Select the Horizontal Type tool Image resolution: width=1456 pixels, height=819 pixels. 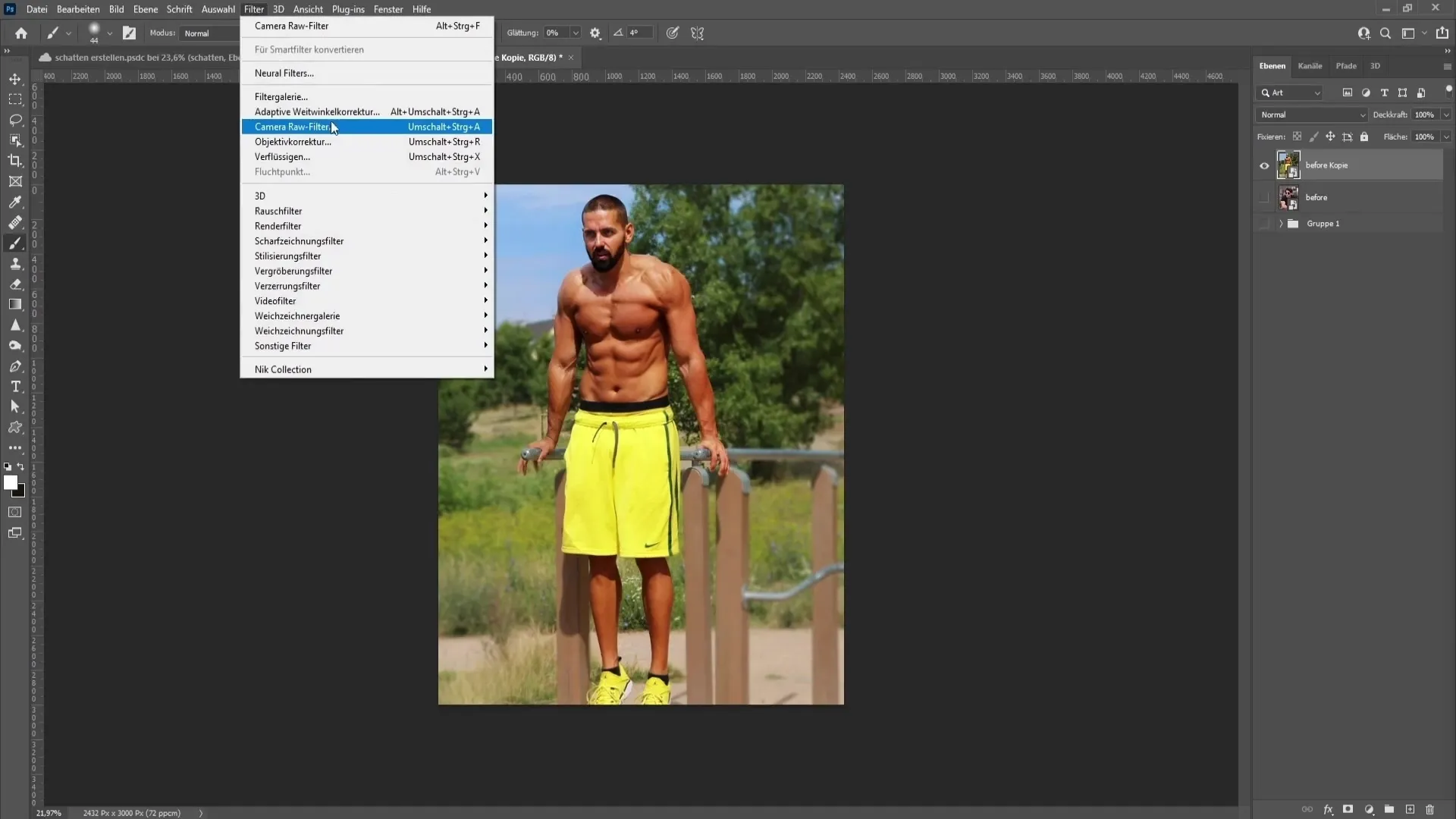tap(15, 386)
